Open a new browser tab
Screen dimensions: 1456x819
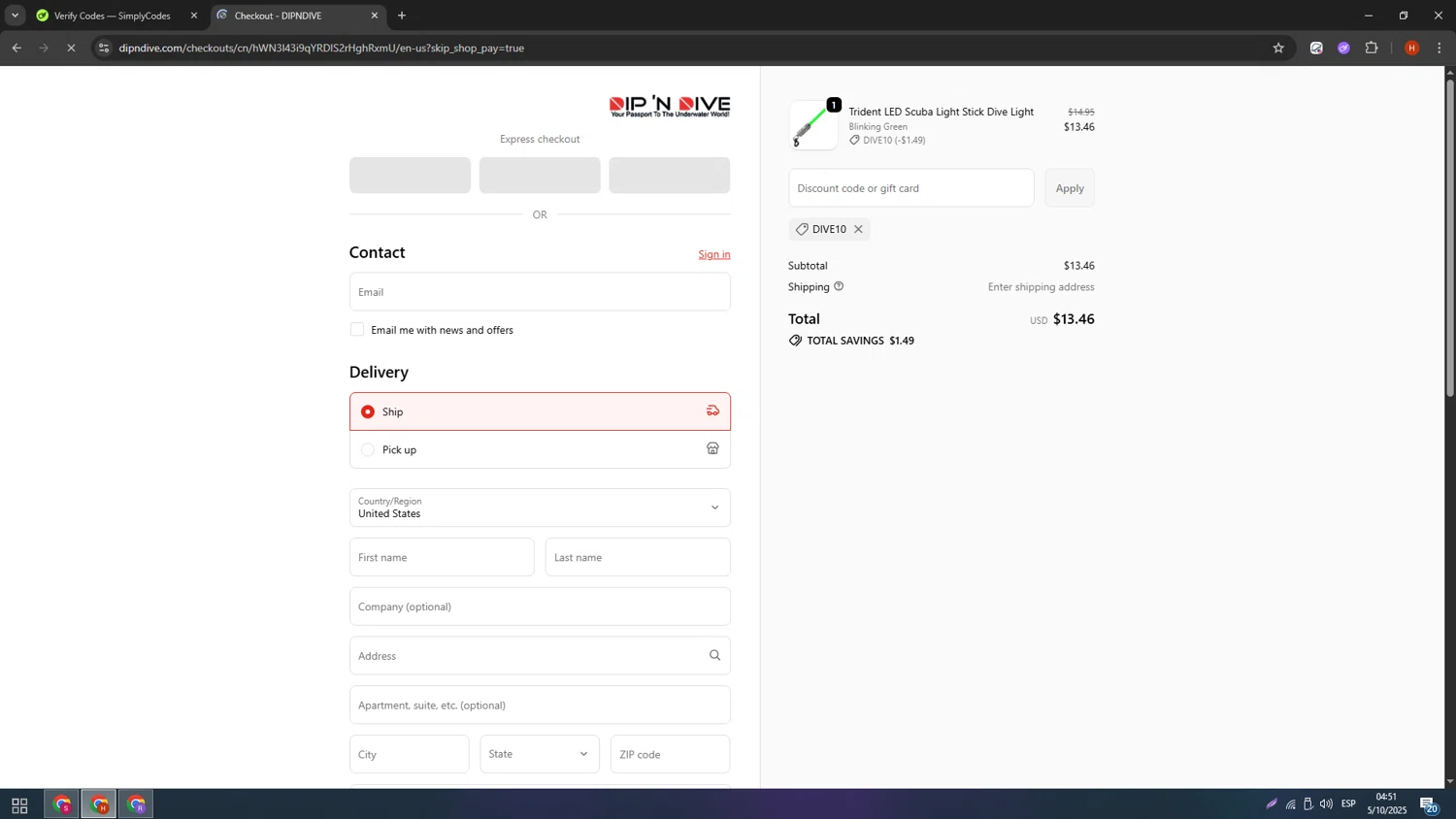coord(402,16)
